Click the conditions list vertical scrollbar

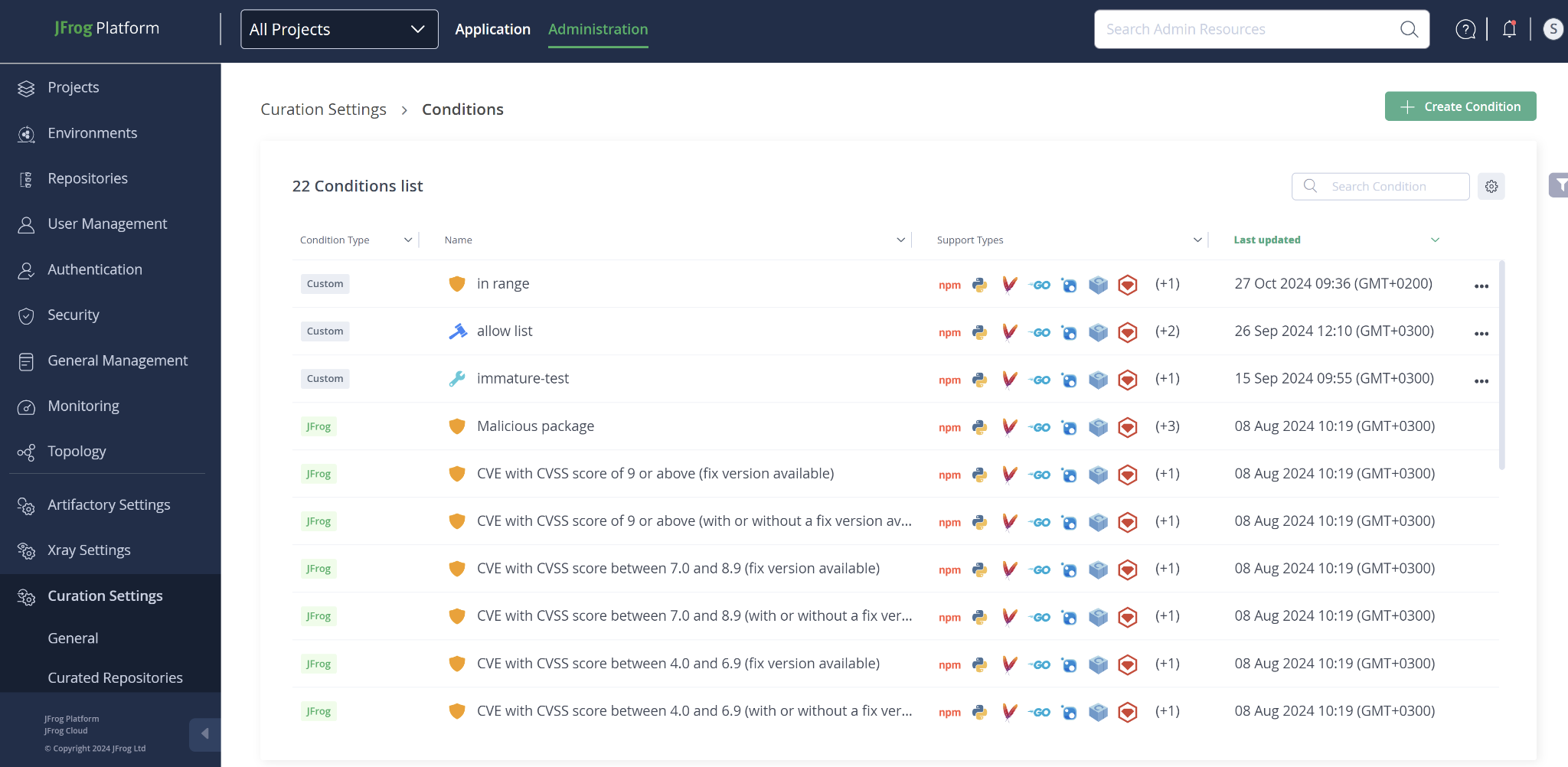tap(1501, 364)
